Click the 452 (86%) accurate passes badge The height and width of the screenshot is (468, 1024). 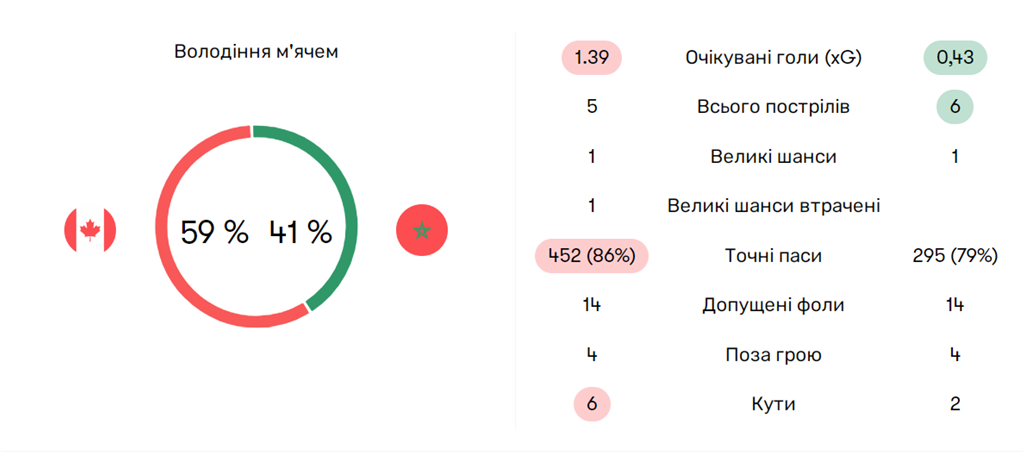click(x=592, y=255)
